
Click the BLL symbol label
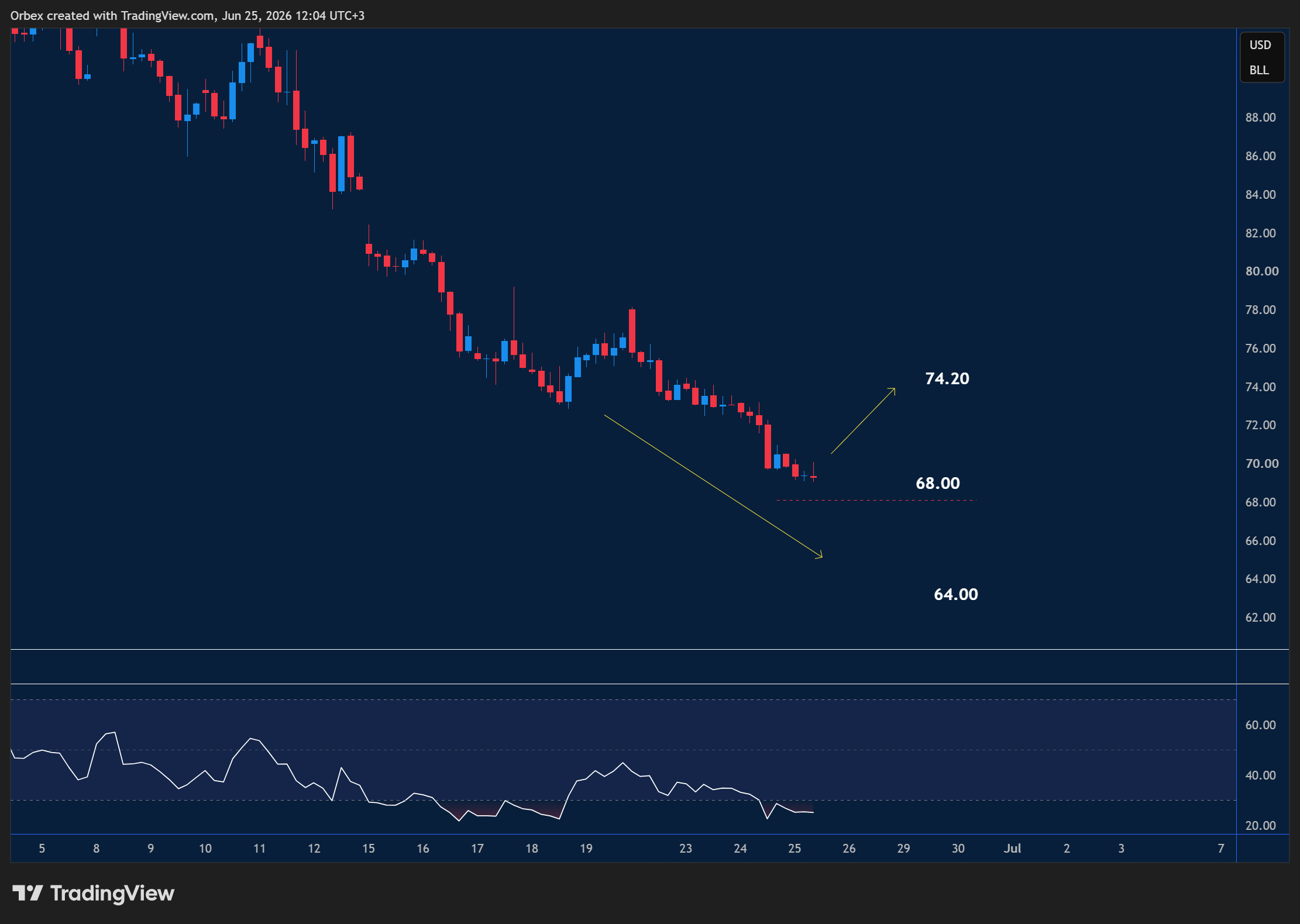coord(1259,70)
